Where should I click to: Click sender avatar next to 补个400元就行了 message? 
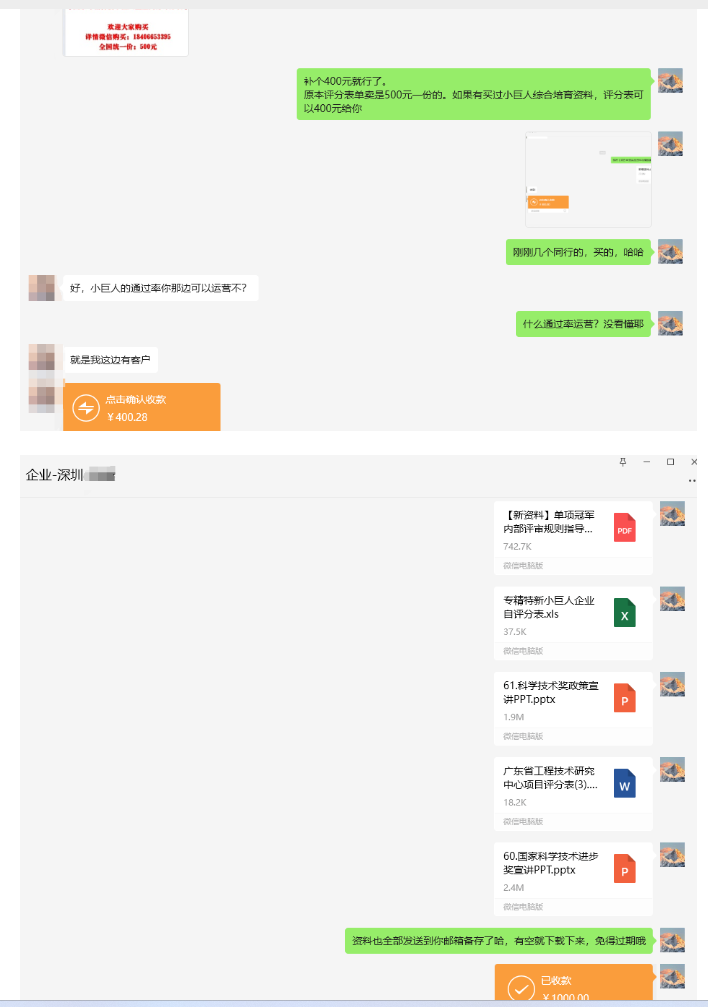(x=670, y=81)
